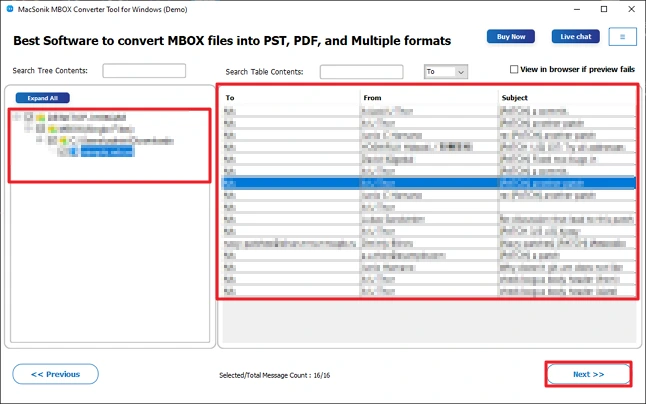
Task: Click the Buy Now button
Action: click(511, 37)
